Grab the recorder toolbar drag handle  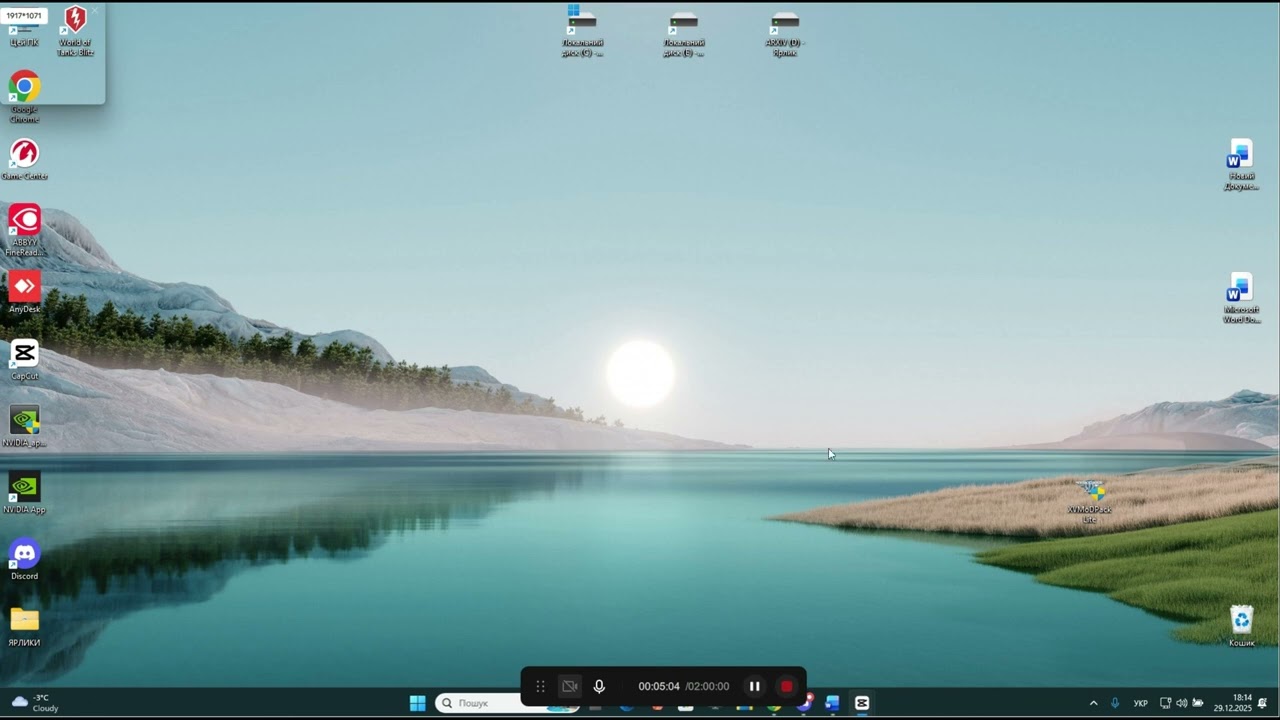pyautogui.click(x=540, y=686)
